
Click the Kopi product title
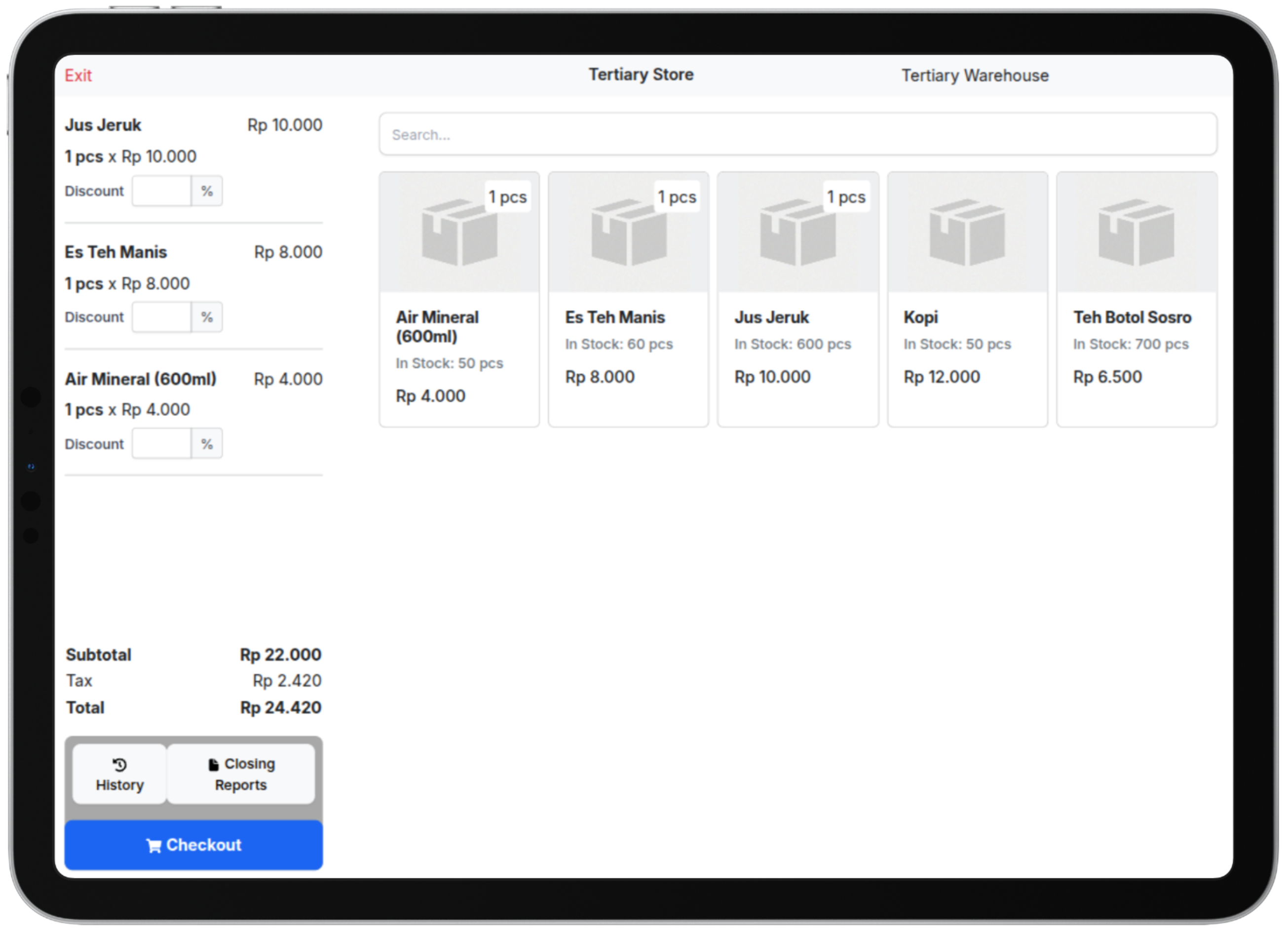(x=920, y=317)
